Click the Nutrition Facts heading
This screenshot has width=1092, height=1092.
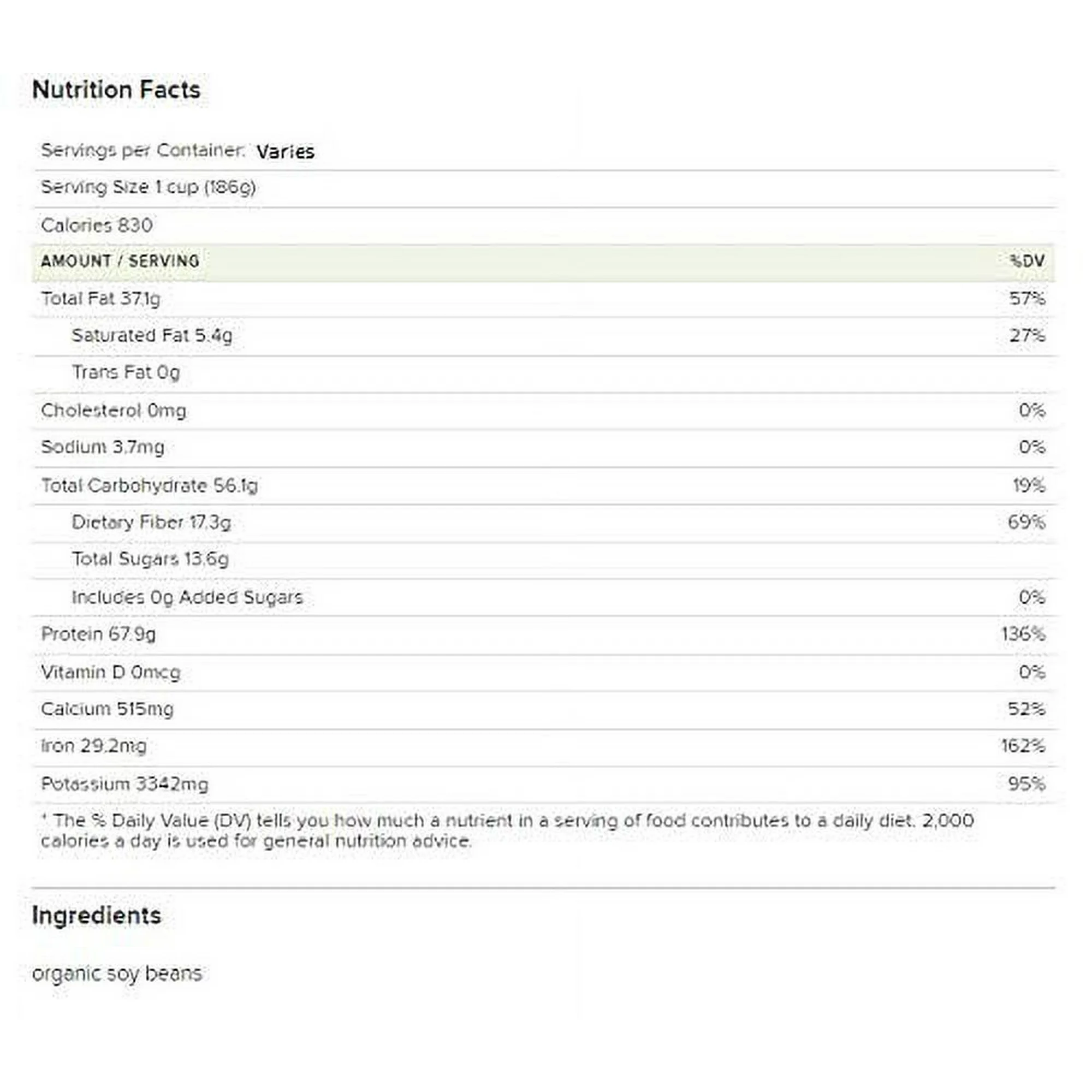click(116, 90)
